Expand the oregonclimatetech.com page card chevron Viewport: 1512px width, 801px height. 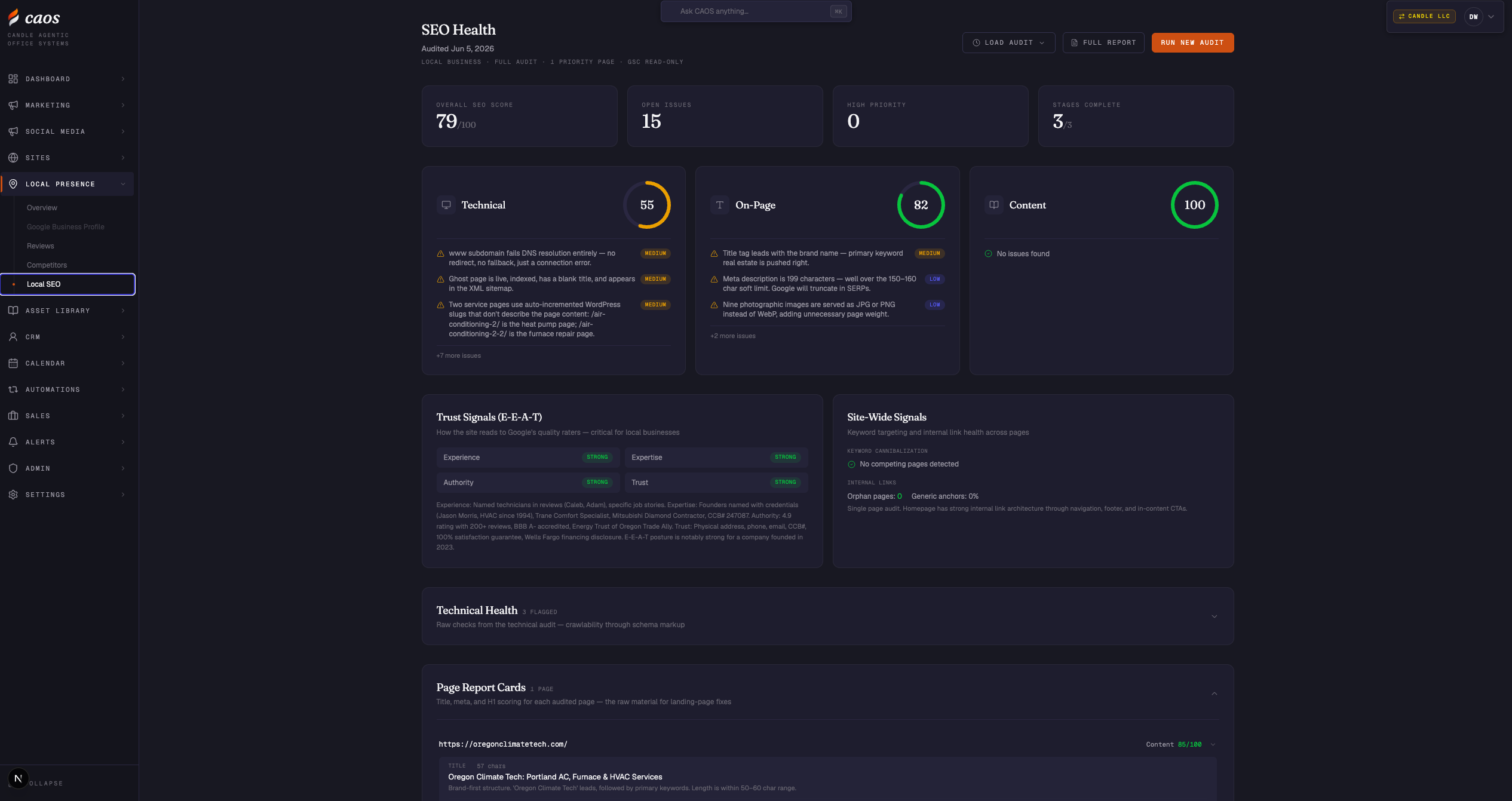pos(1213,744)
